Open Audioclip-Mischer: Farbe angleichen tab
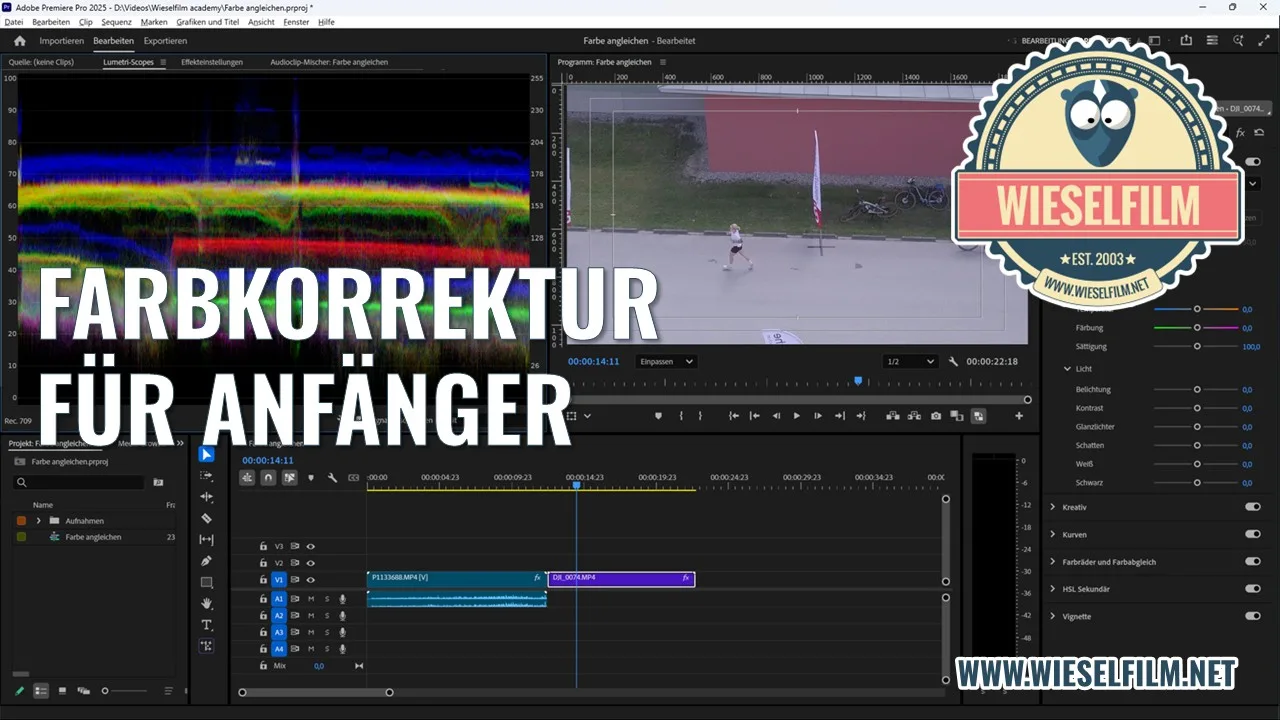The width and height of the screenshot is (1280, 720). pyautogui.click(x=329, y=62)
